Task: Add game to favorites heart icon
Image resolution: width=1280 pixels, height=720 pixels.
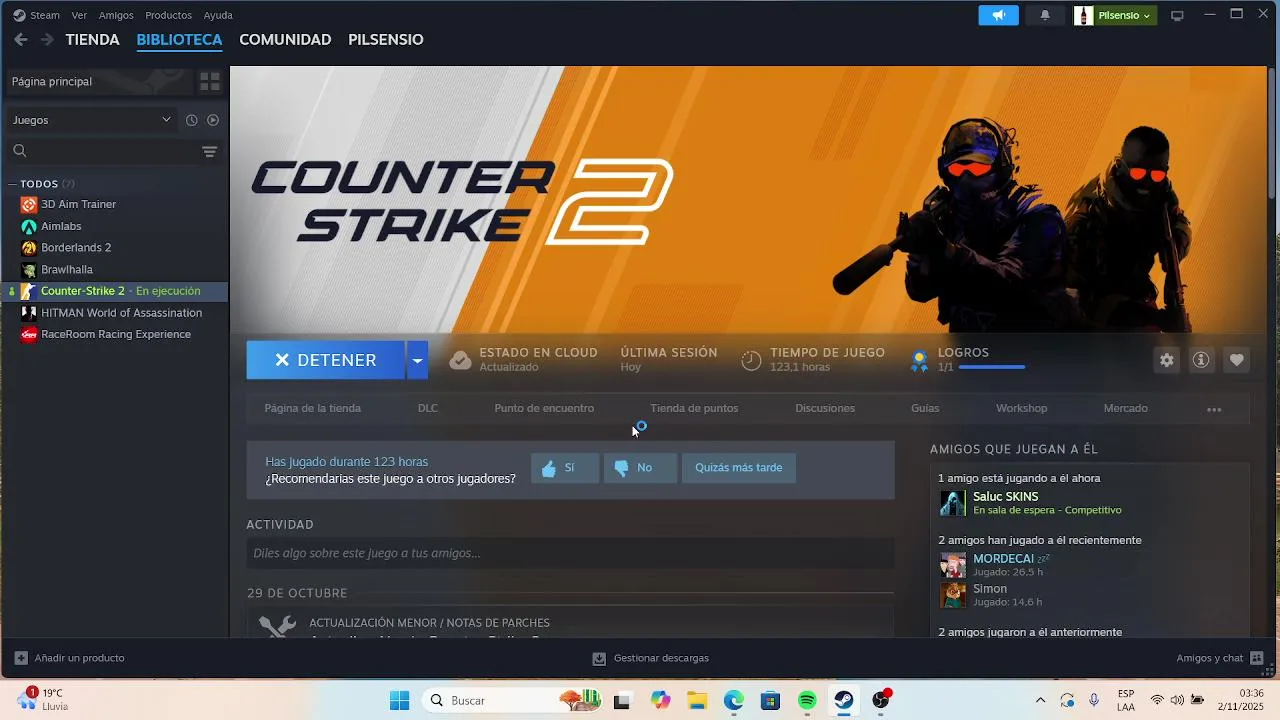Action: pos(1237,360)
